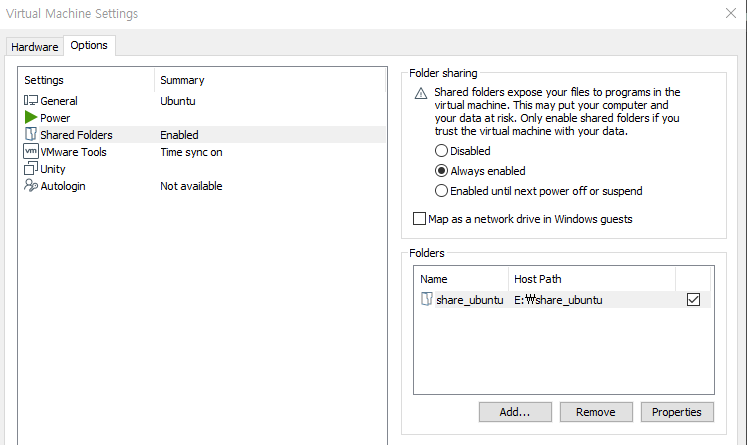This screenshot has width=747, height=445.
Task: Tick Map as a network drive checkbox
Action: click(x=419, y=219)
